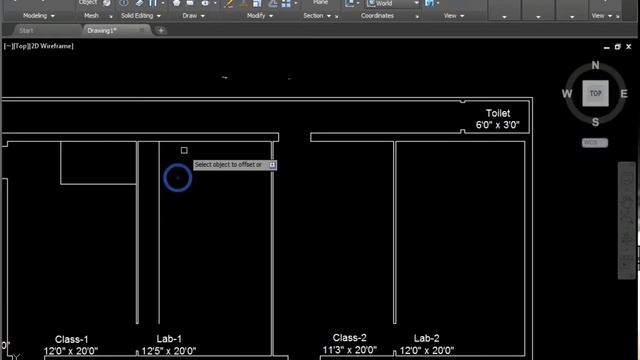This screenshot has height=360, width=640.
Task: Open the [-] viewport controls menu
Action: [x=8, y=46]
